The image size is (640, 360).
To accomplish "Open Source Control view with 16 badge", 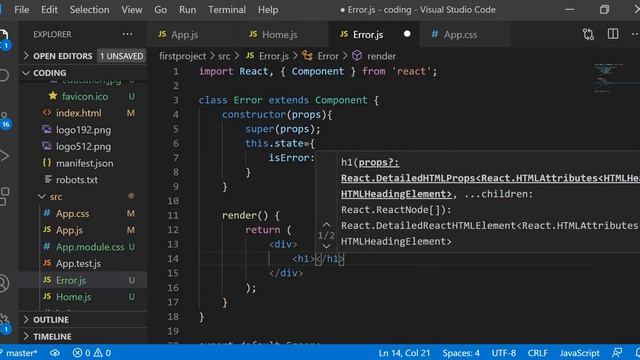I will point(4,120).
